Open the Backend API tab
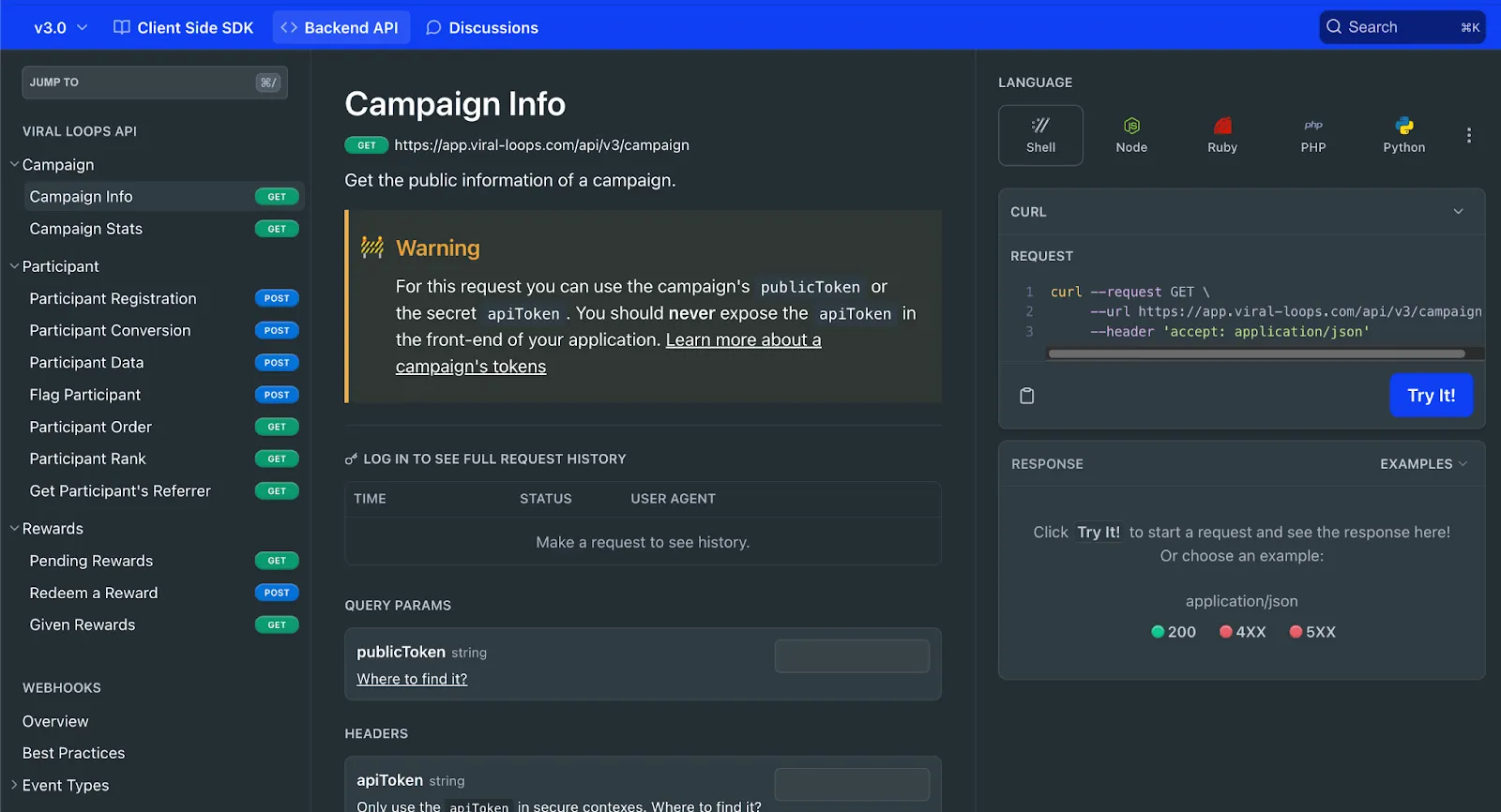The height and width of the screenshot is (812, 1501). [x=341, y=28]
